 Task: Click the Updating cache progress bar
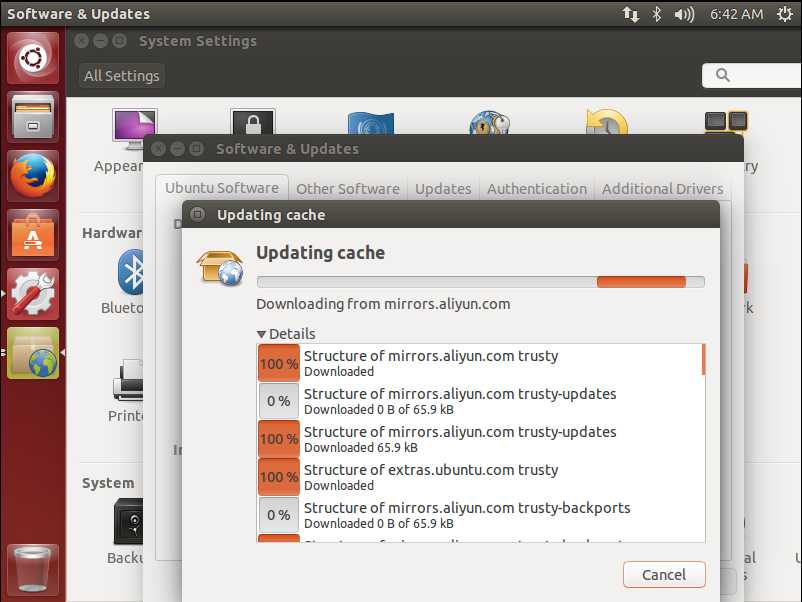click(481, 282)
